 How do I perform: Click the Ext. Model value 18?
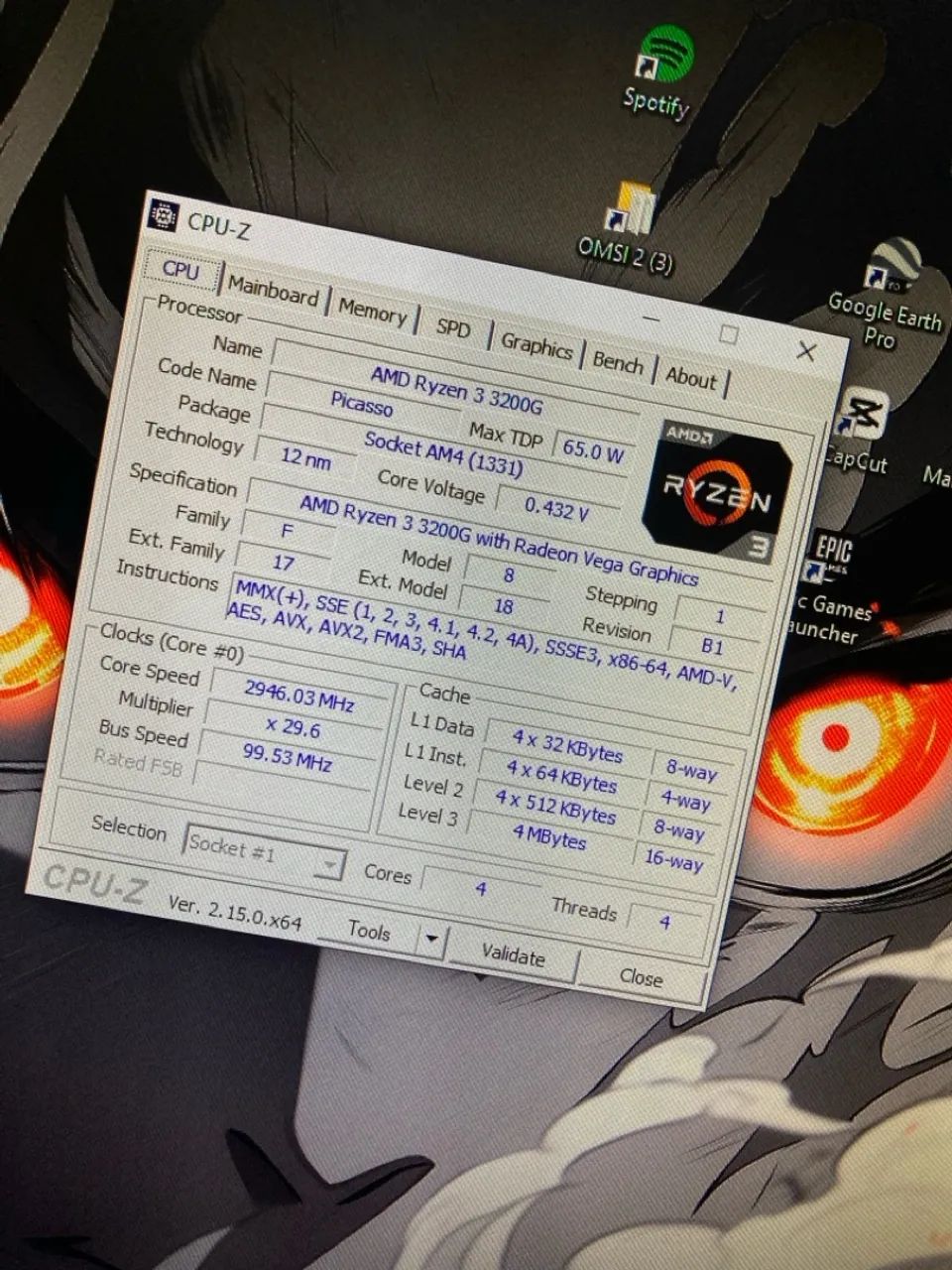coord(504,605)
